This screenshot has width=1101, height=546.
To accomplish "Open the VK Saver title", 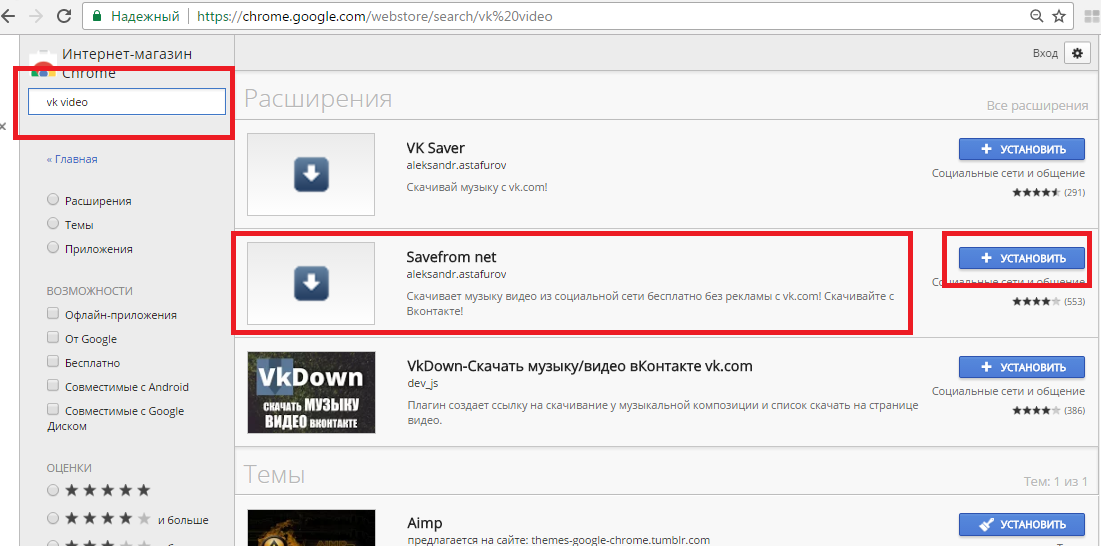I will point(435,148).
